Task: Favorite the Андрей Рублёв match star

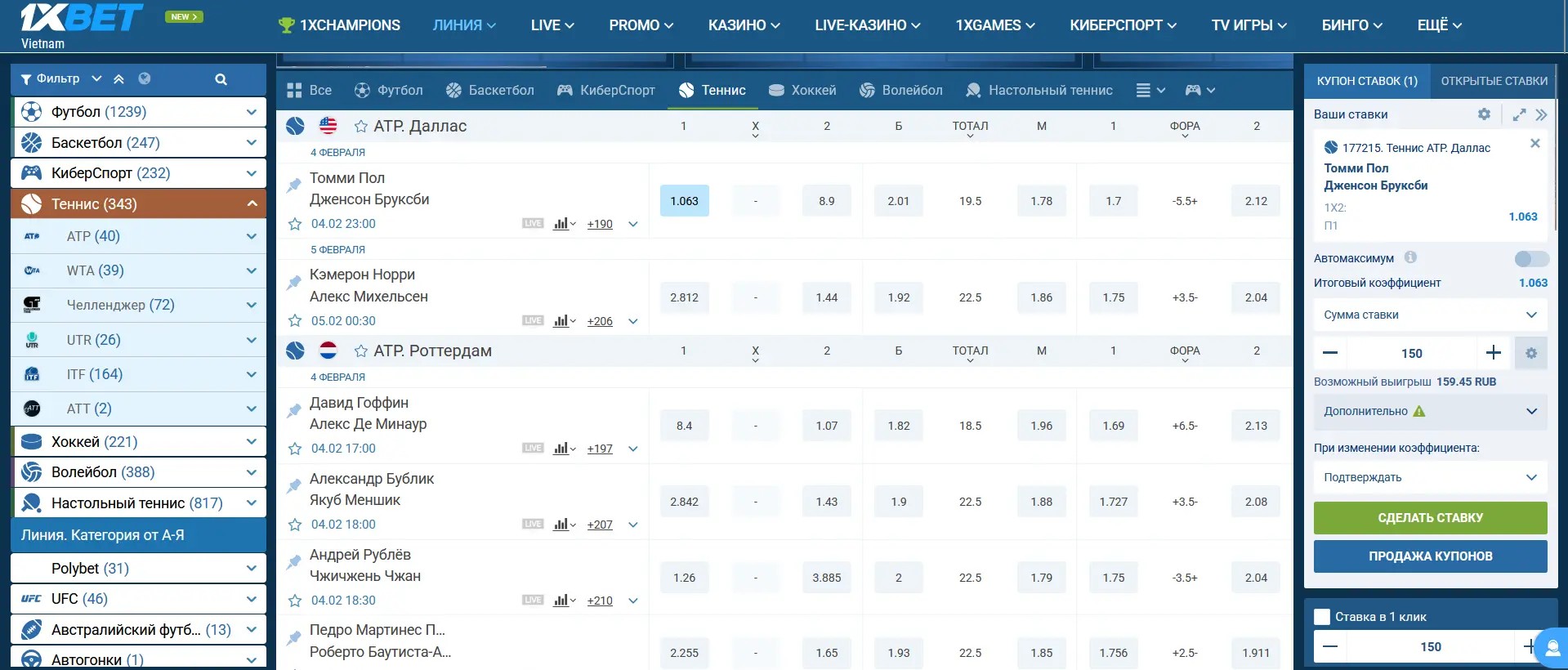Action: click(295, 601)
